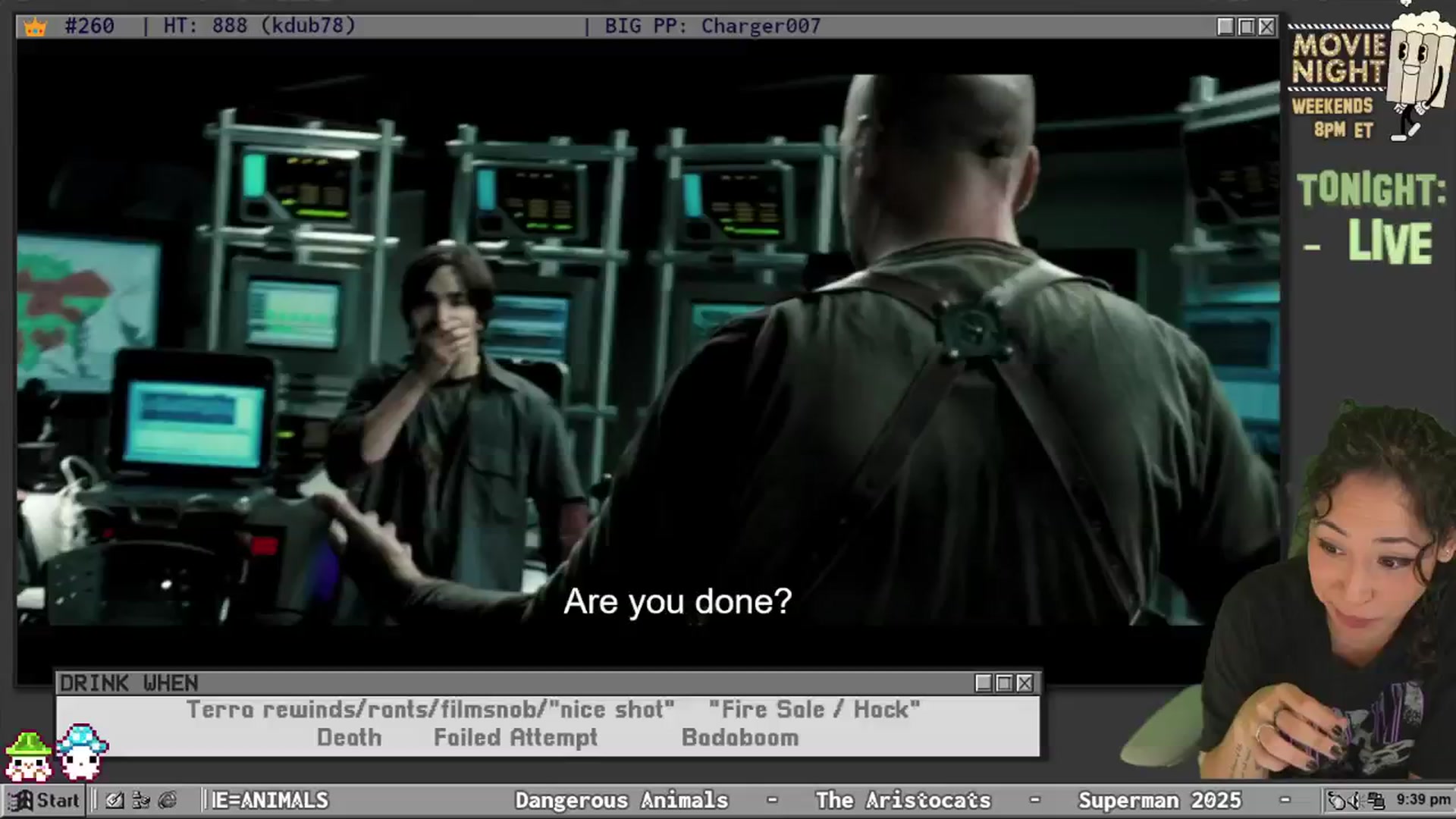
Task: Click the first quick launch icon beside Start
Action: 115,800
